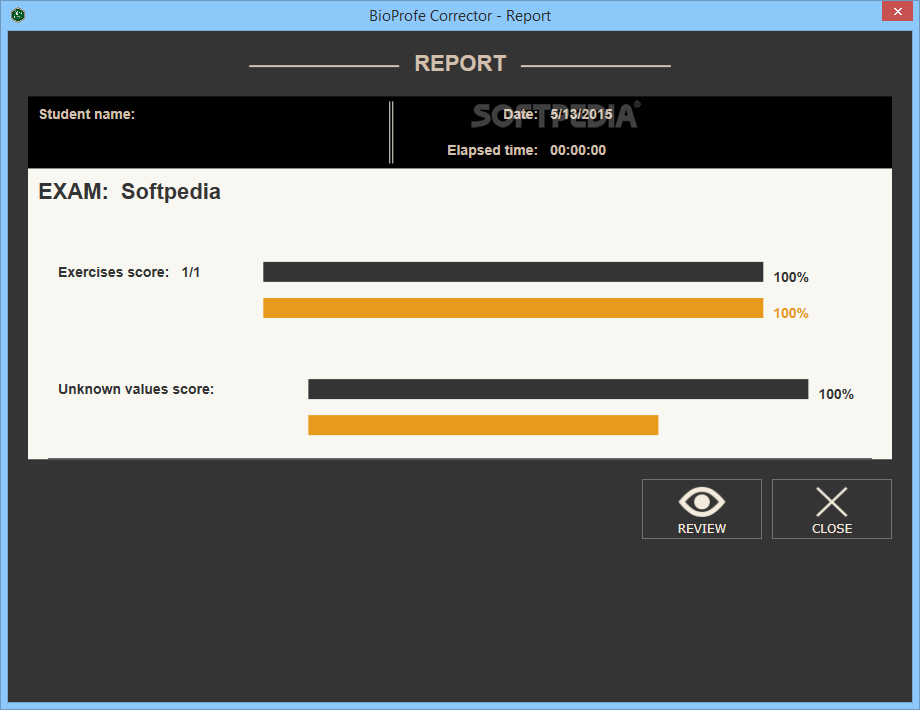Screen dimensions: 920x710
Task: Click the 'Unknown values score:' label
Action: [x=136, y=389]
